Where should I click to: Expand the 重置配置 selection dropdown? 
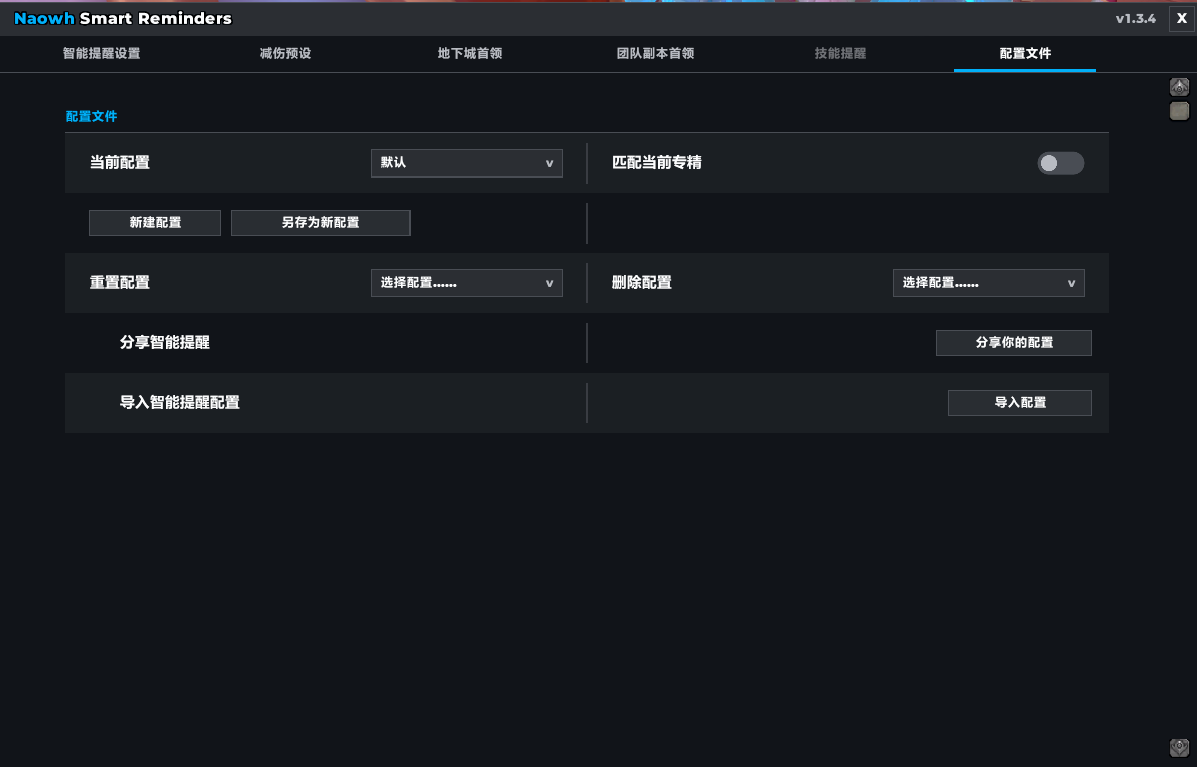[466, 282]
